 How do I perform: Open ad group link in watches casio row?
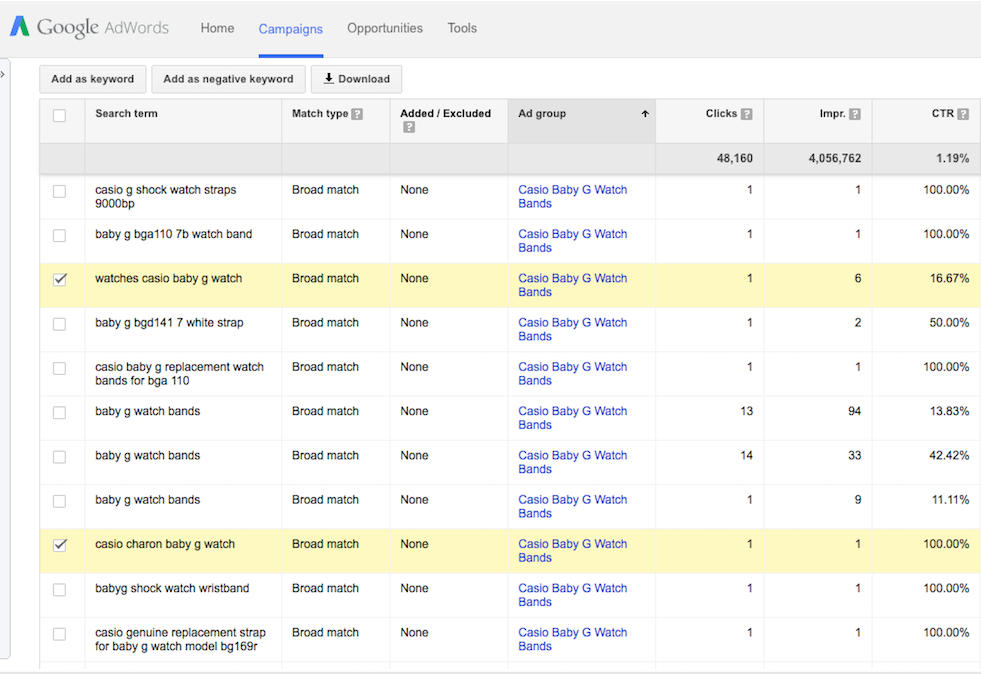click(x=572, y=285)
